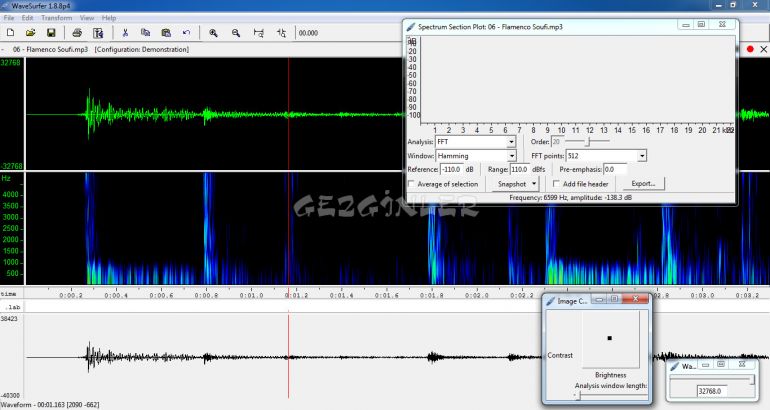This screenshot has height=410, width=770.
Task: Check the Add file header option
Action: click(x=556, y=184)
